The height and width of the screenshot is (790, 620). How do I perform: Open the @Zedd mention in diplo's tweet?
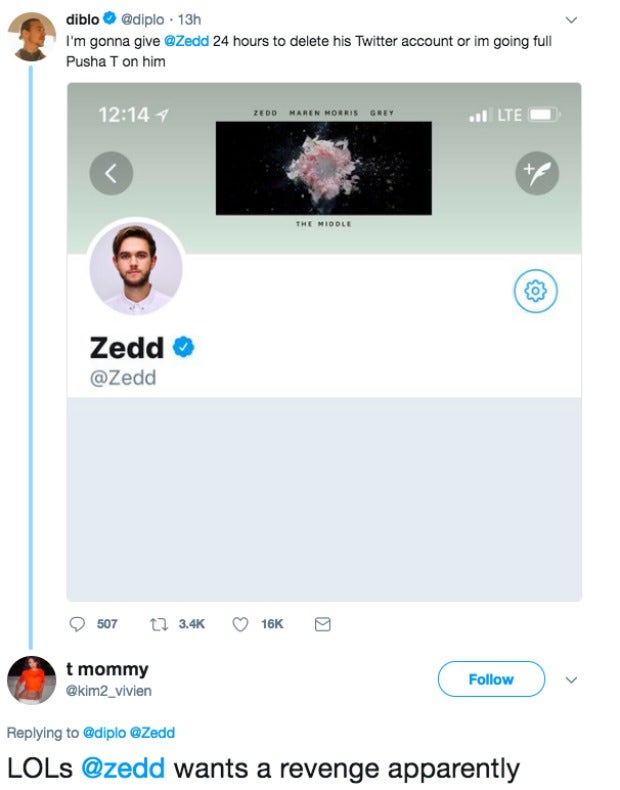[185, 41]
